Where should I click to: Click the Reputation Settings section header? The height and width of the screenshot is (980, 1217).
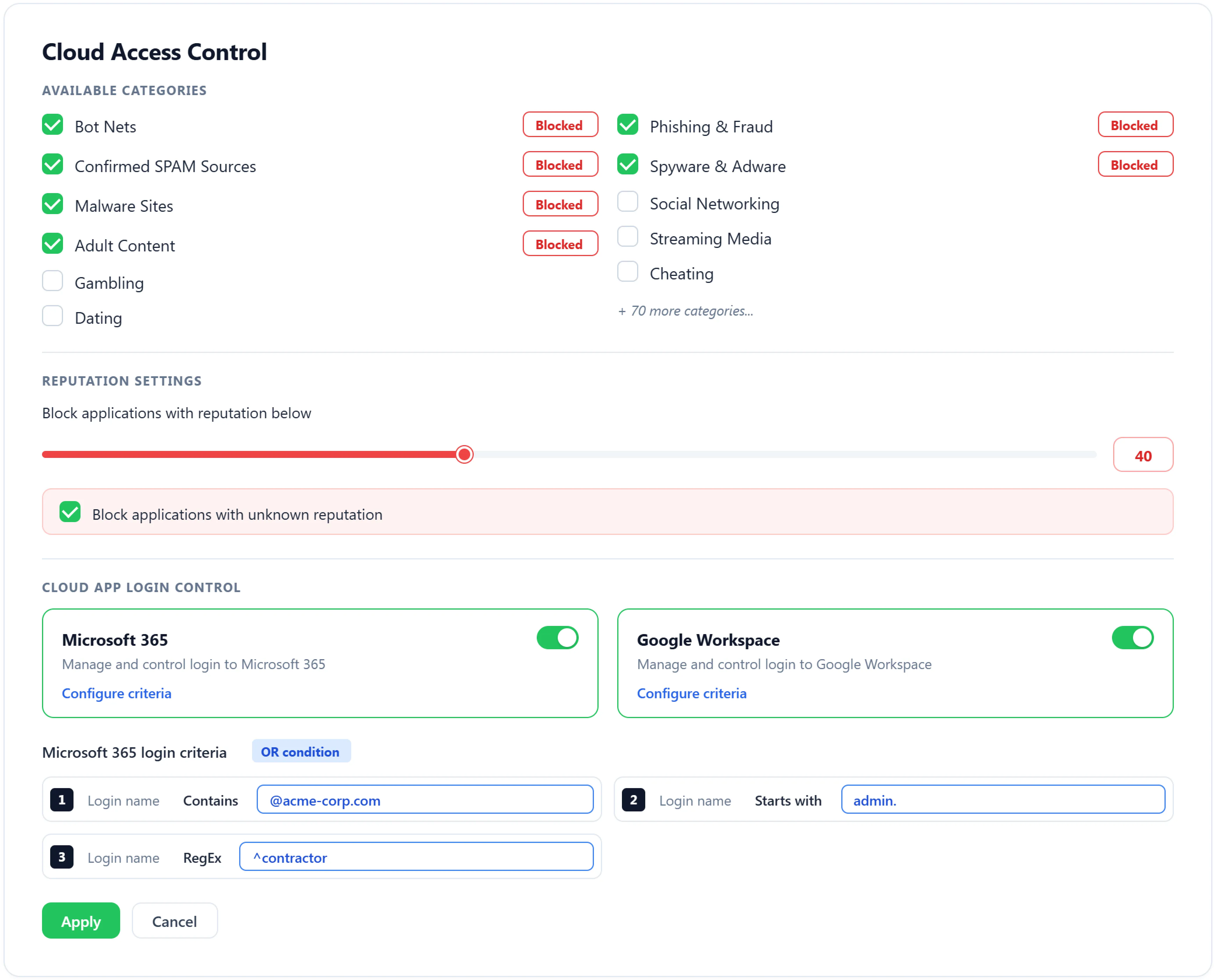coord(122,381)
